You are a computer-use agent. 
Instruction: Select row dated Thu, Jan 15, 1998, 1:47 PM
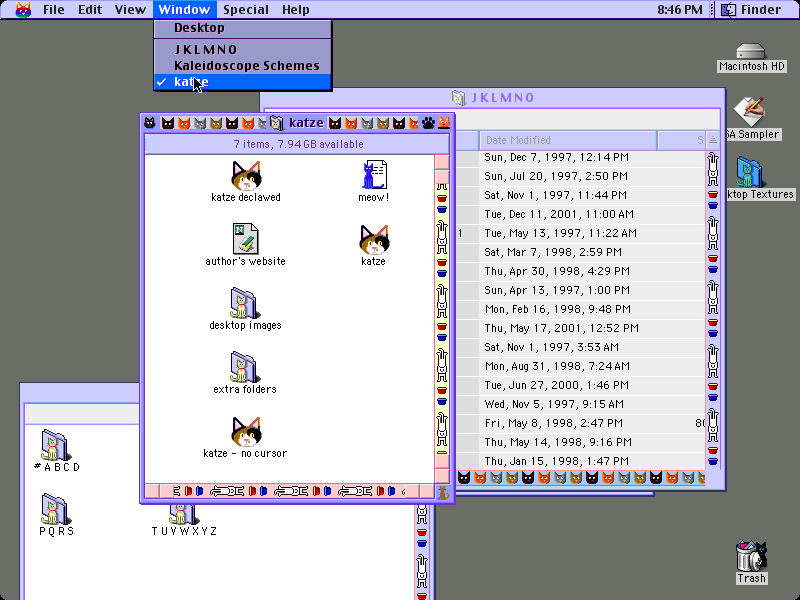[581, 461]
